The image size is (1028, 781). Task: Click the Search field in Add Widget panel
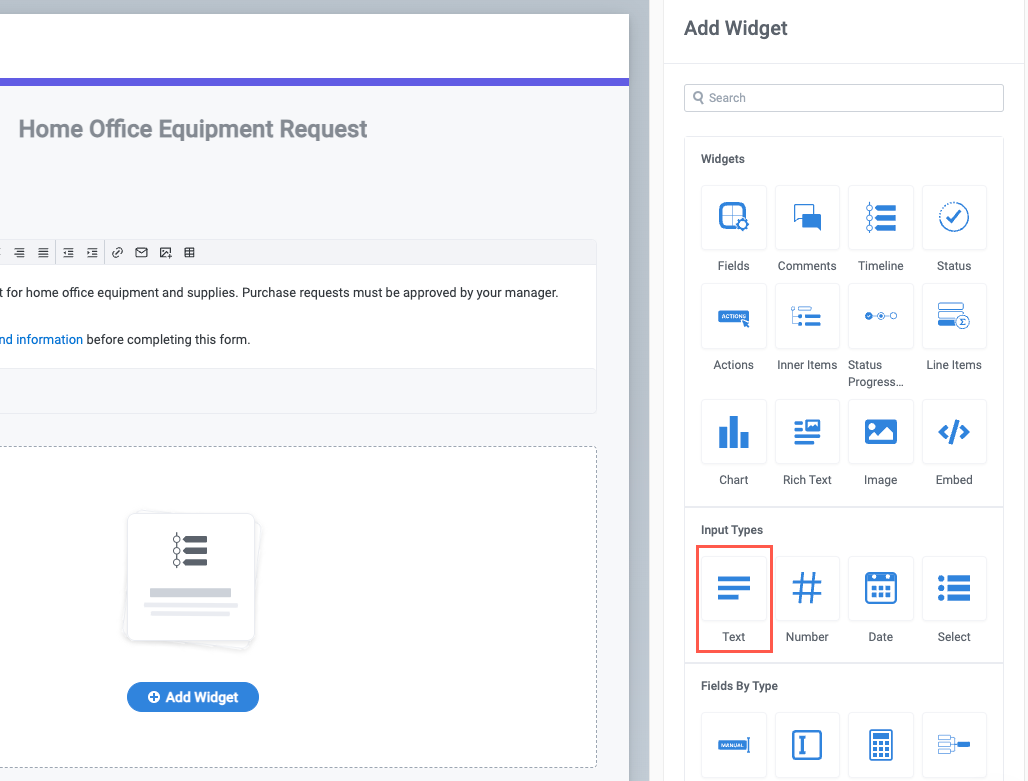coord(843,97)
